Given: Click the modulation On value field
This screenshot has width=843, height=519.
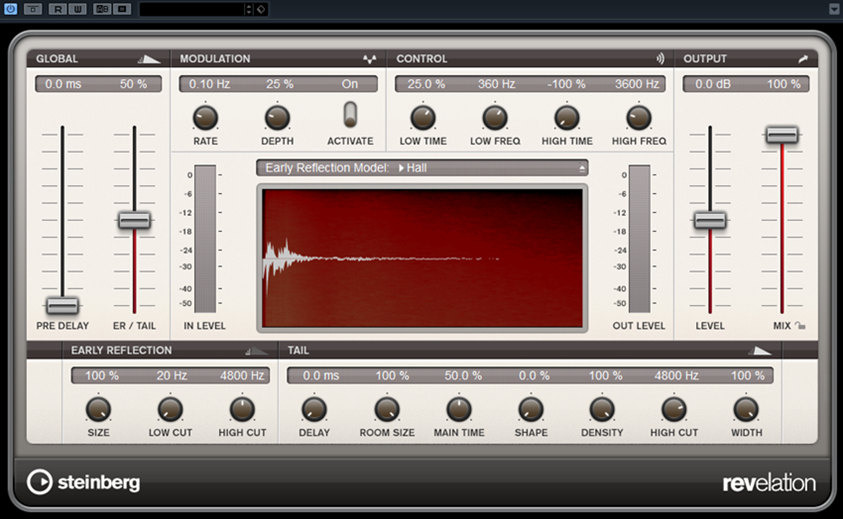Looking at the screenshot, I should (349, 84).
